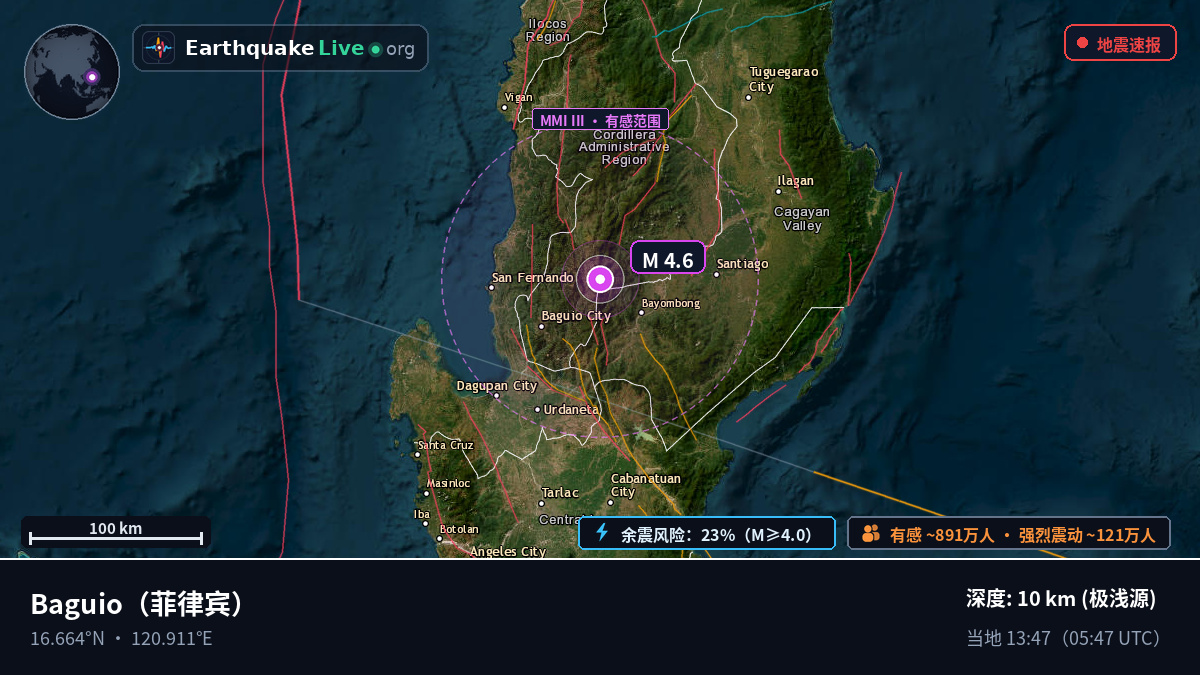This screenshot has height=675, width=1200.
Task: Click the Baguio（菲律宾）location heading
Action: tap(138, 604)
